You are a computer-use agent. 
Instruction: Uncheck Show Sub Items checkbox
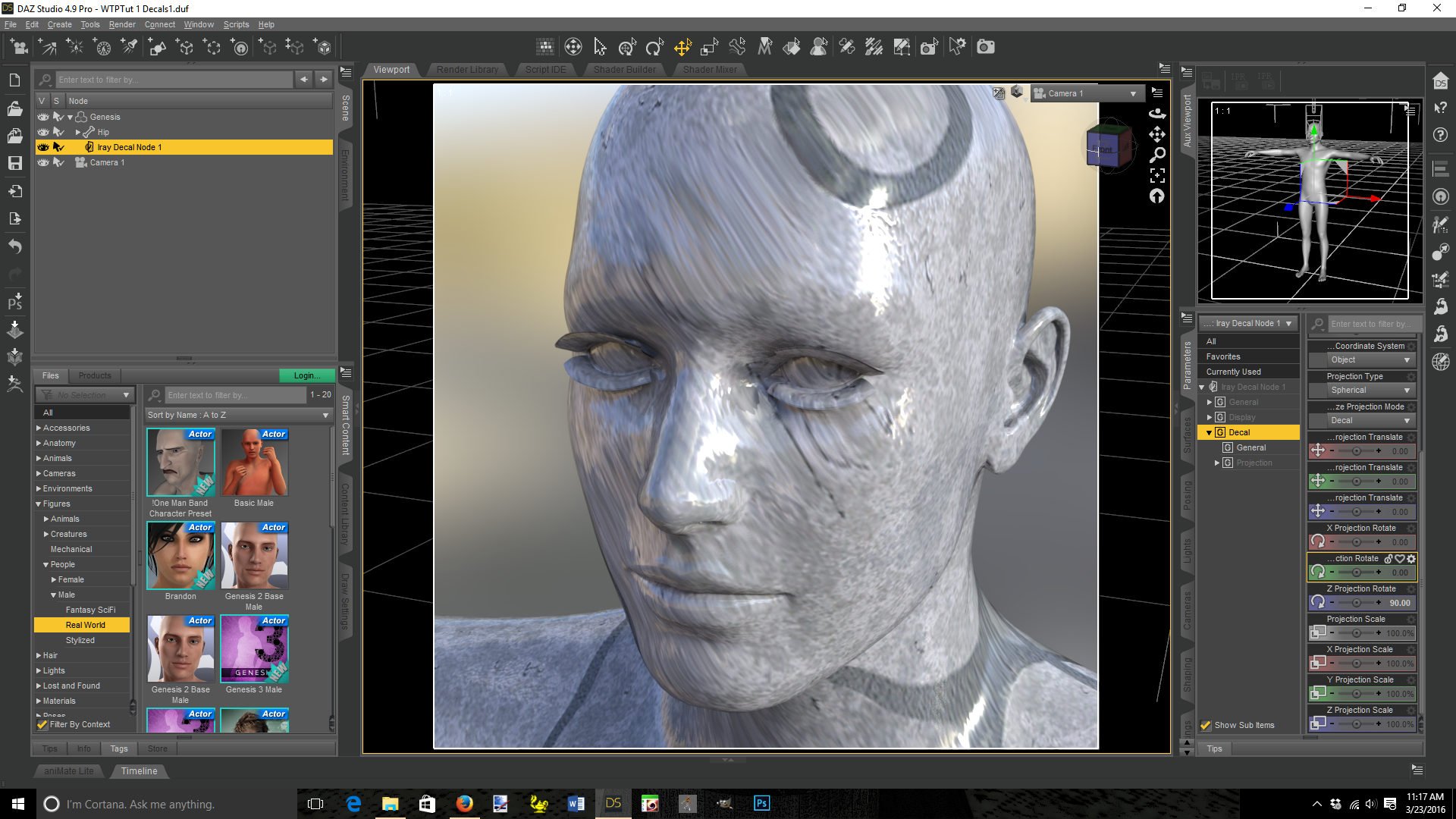[x=1206, y=726]
